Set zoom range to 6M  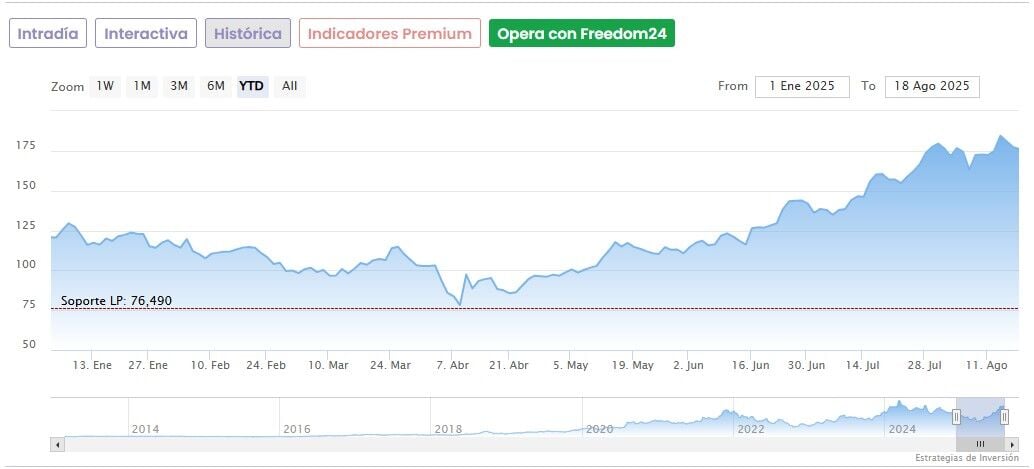pos(216,86)
